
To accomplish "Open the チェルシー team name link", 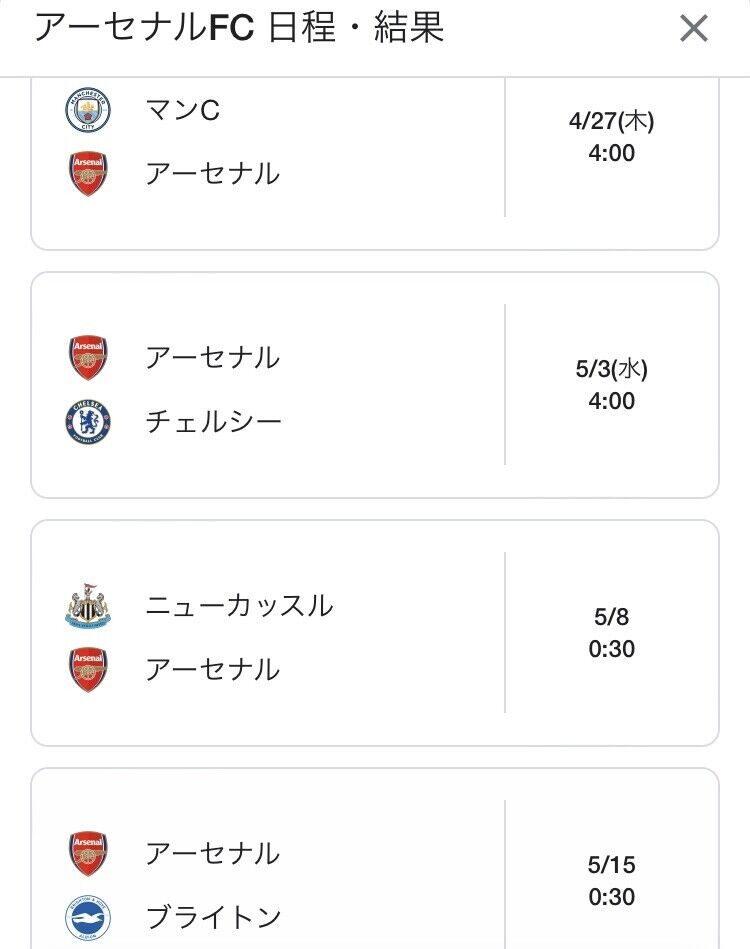I will (x=213, y=421).
